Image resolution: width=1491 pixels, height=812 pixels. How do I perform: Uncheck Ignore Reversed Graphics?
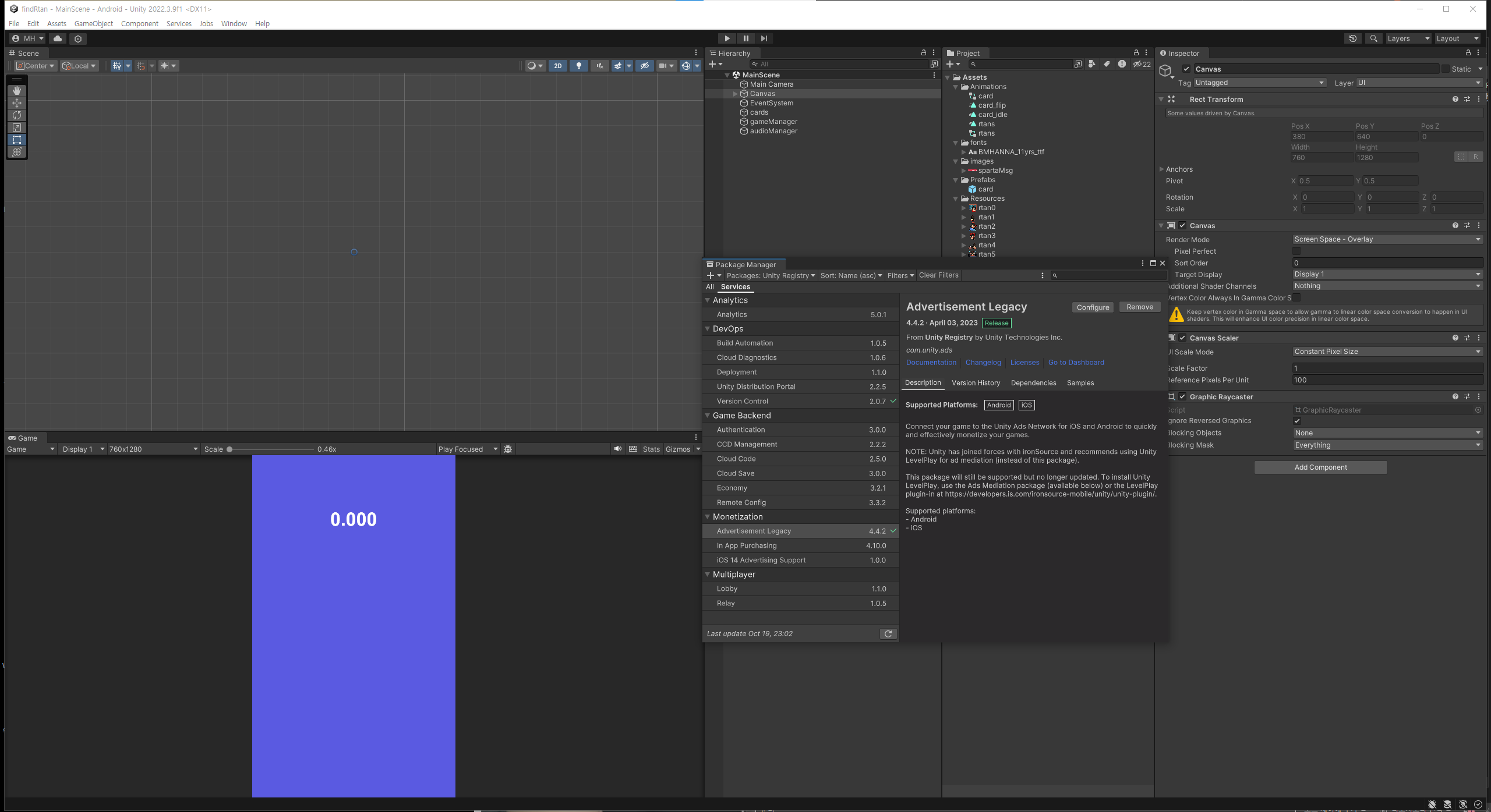1297,421
